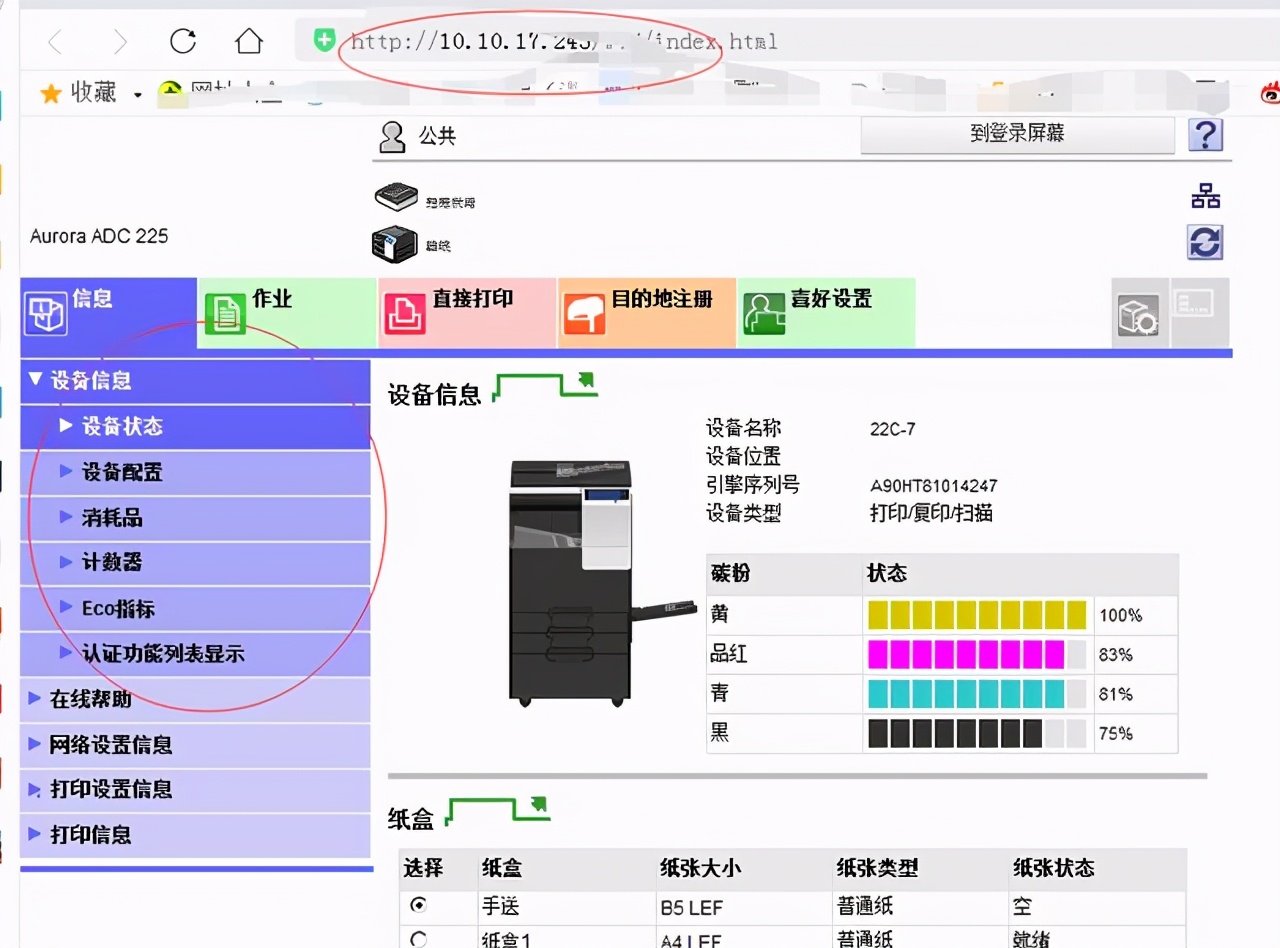This screenshot has height=948, width=1280.
Task: Open the help question mark icon
Action: [1206, 136]
